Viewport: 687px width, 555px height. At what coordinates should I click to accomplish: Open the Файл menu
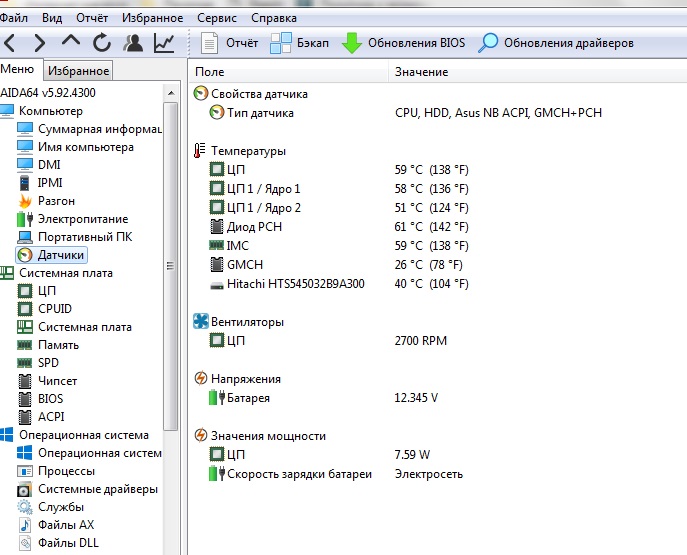click(14, 18)
